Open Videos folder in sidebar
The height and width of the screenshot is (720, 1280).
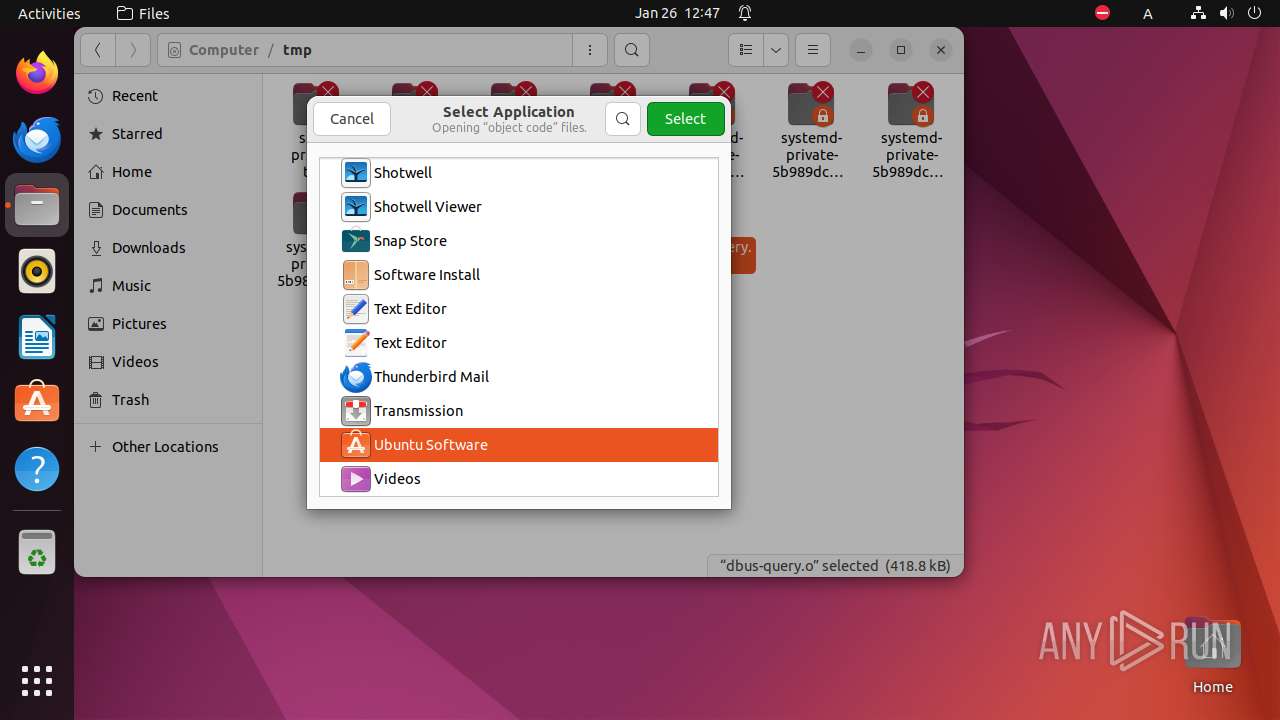click(168, 362)
